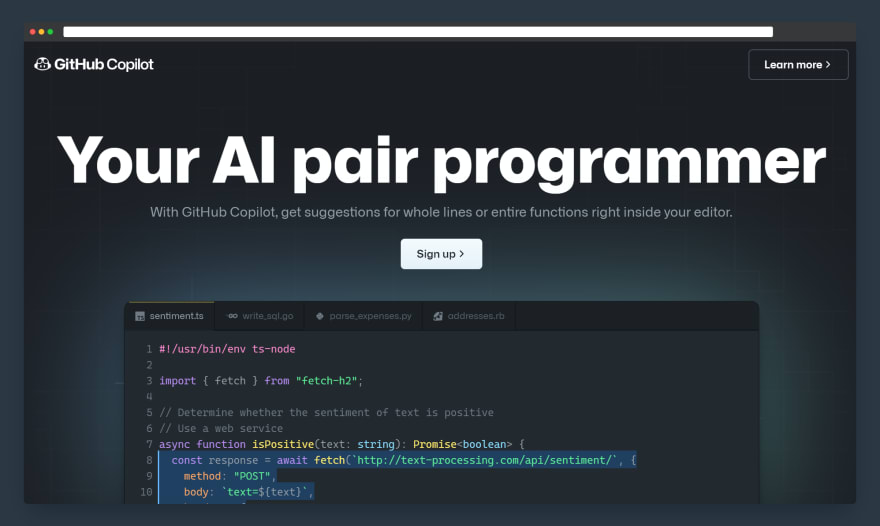Open the GitHub Copilot wordmark link

pyautogui.click(x=103, y=65)
